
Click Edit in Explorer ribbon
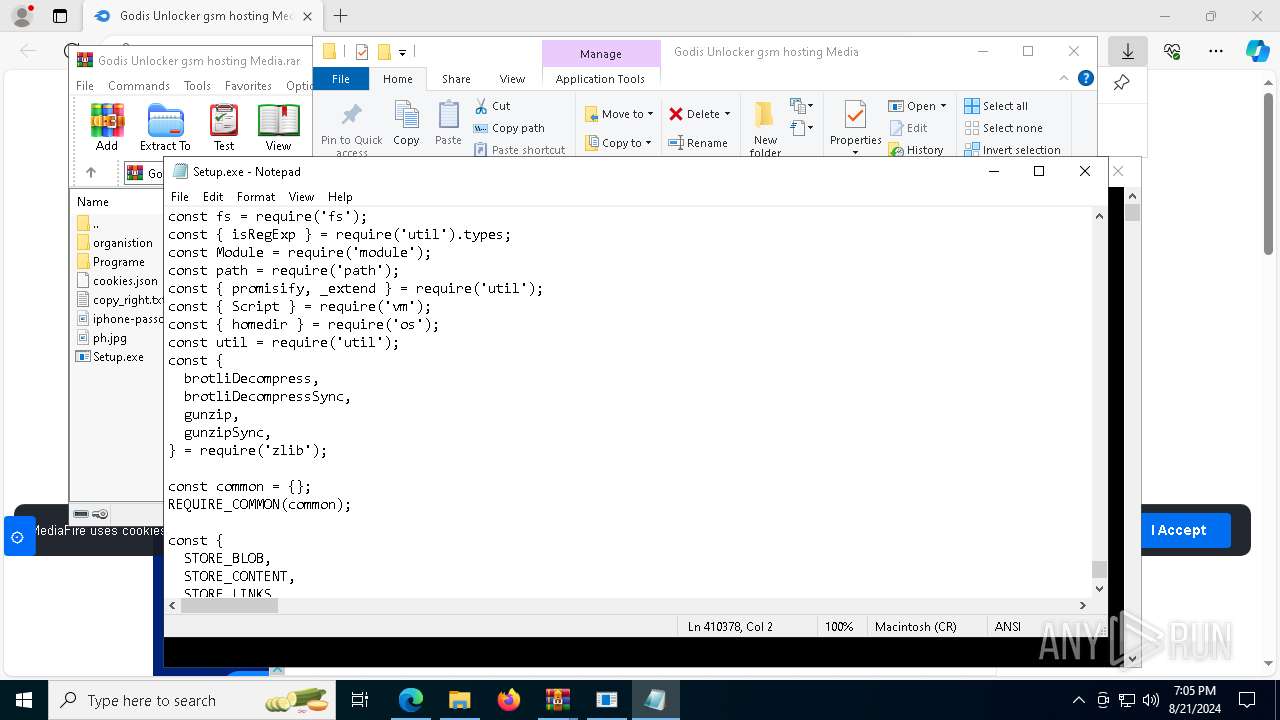908,128
